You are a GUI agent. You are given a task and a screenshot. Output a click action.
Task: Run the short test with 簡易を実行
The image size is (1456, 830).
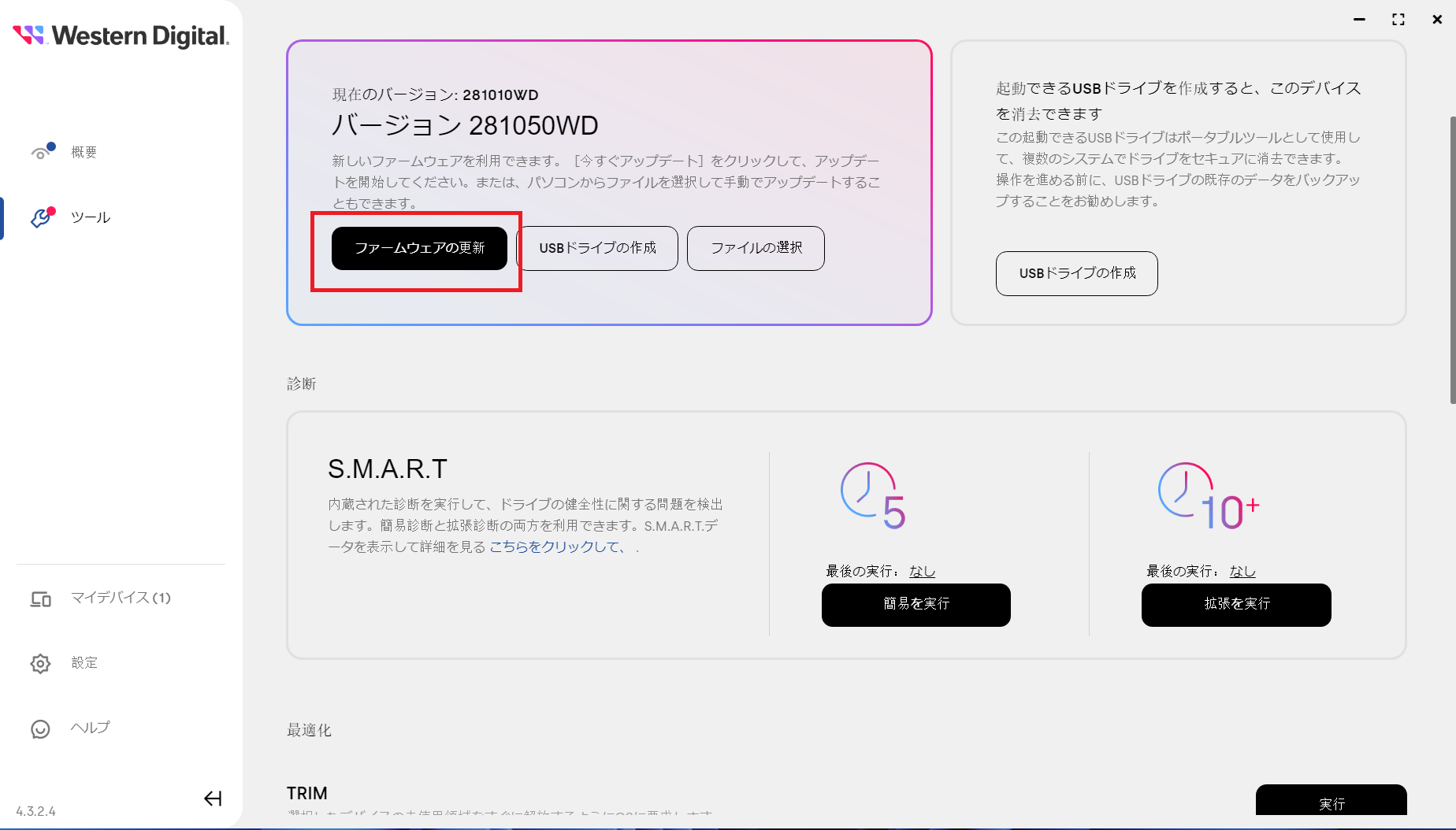point(916,605)
